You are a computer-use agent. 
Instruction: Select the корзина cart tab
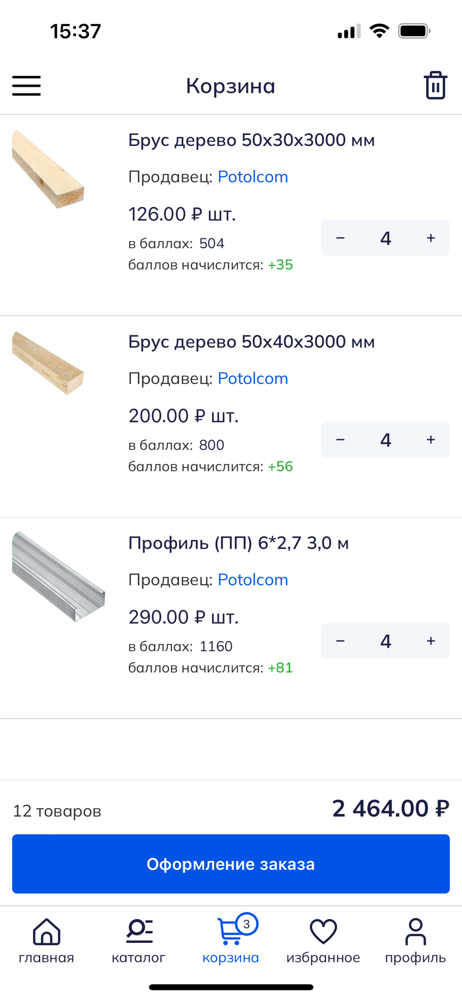point(231,940)
